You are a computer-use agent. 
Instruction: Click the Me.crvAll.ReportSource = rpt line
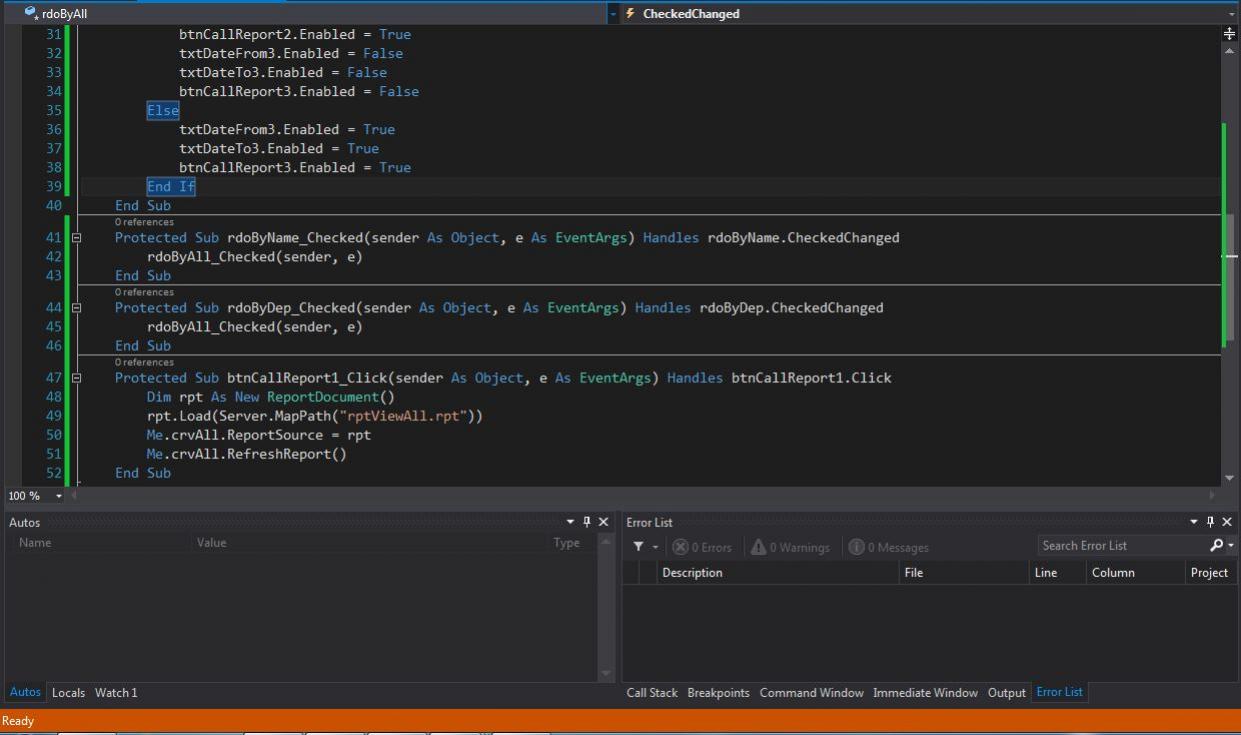tap(259, 435)
